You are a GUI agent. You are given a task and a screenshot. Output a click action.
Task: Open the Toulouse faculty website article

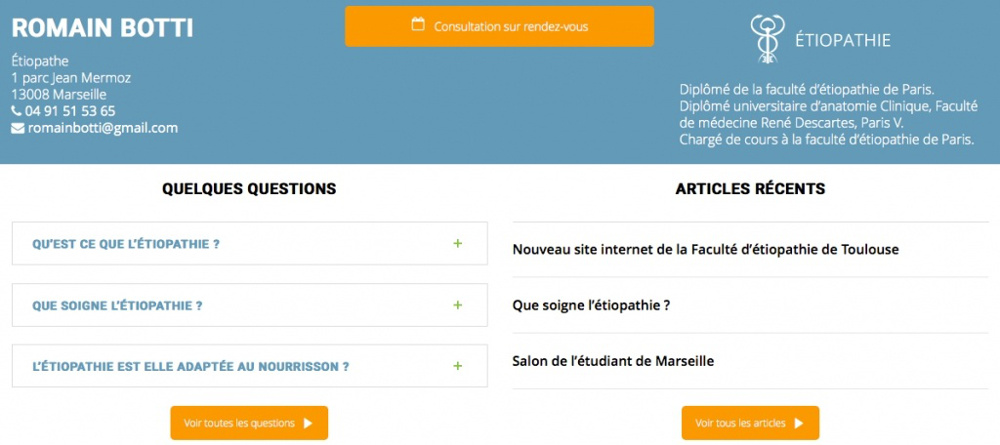pos(705,249)
